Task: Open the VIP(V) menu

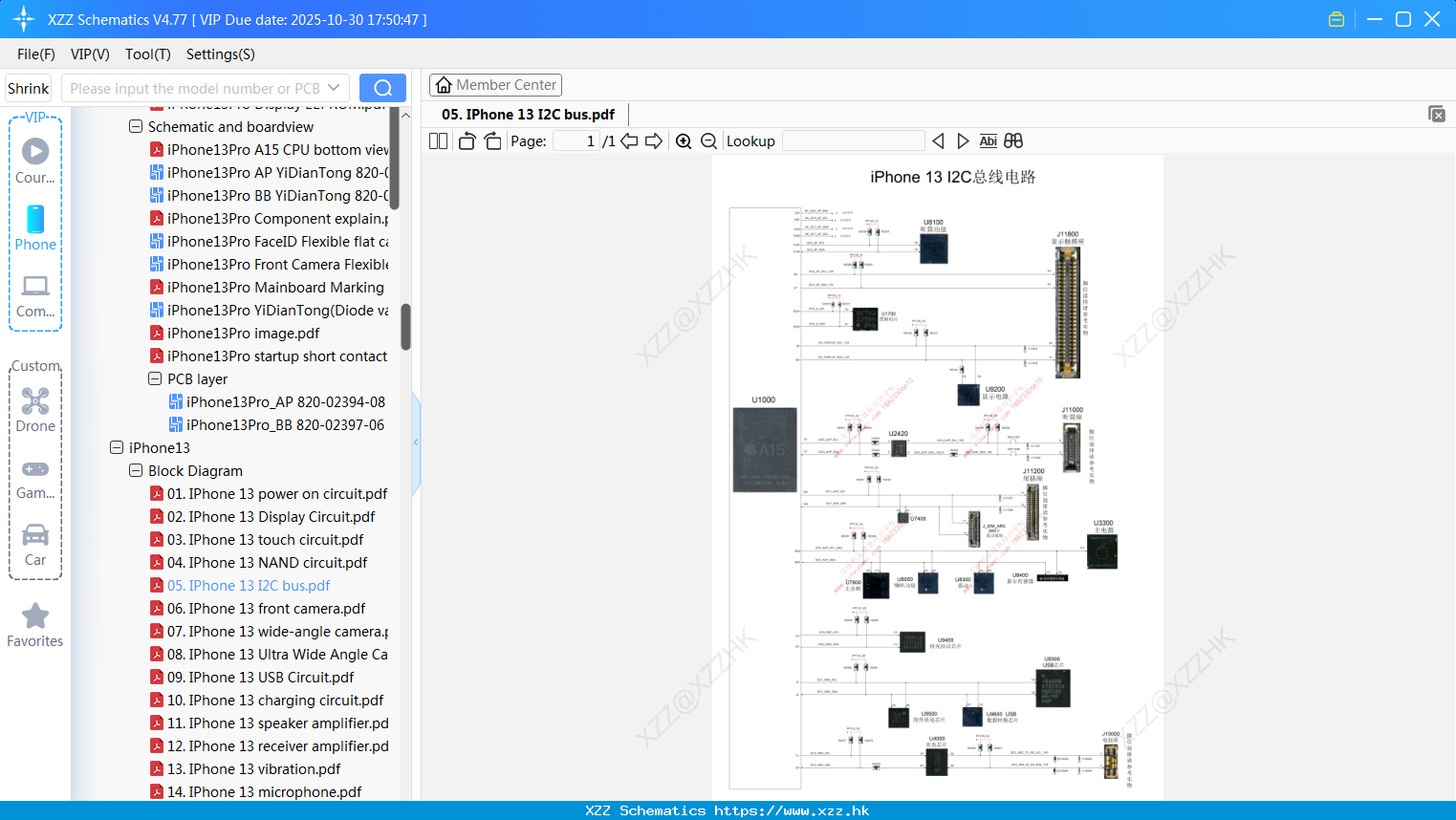Action: pos(90,54)
